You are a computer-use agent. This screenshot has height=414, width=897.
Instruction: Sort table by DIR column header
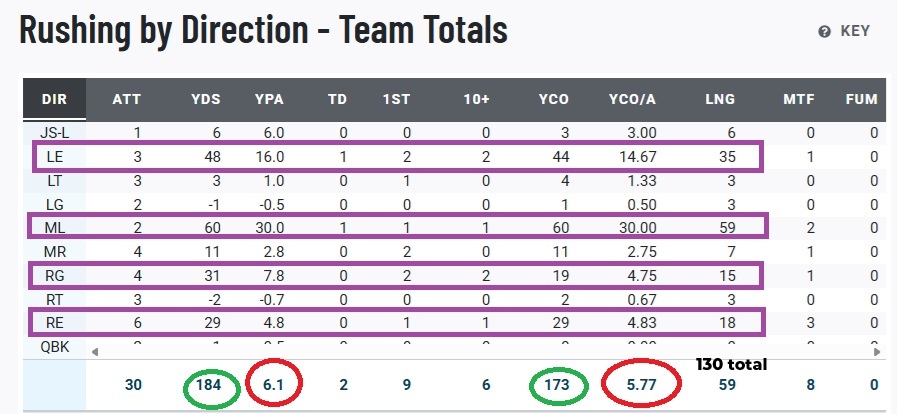point(54,99)
